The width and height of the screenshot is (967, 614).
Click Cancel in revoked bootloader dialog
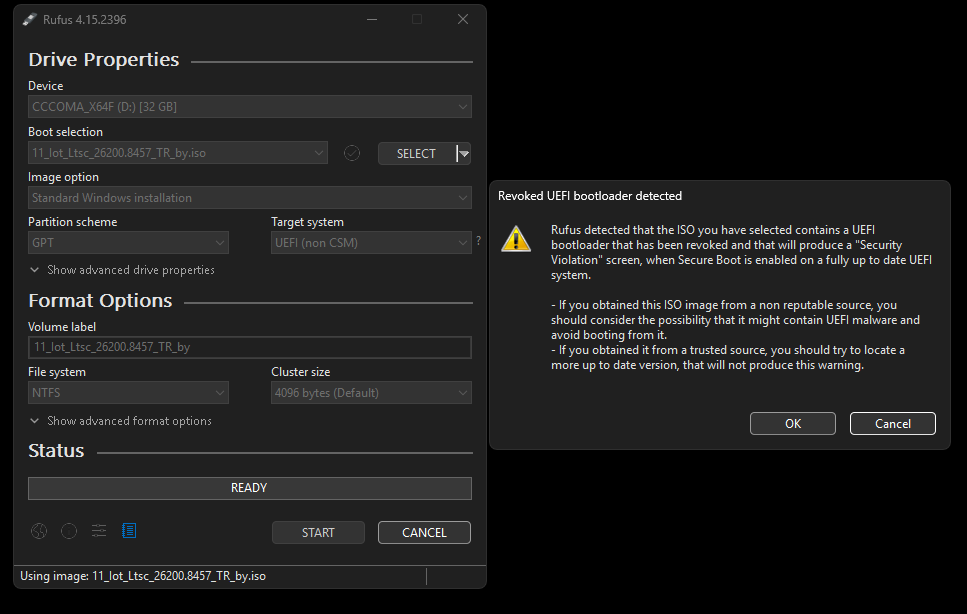(892, 424)
